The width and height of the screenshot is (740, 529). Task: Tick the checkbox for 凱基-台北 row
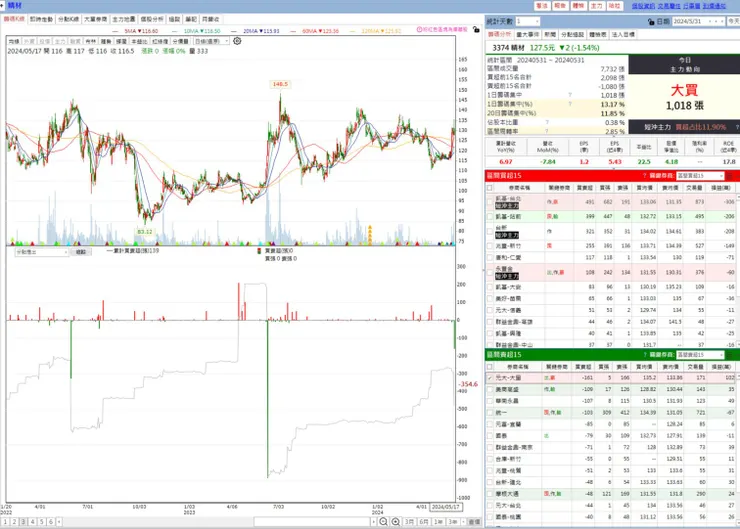[490, 202]
